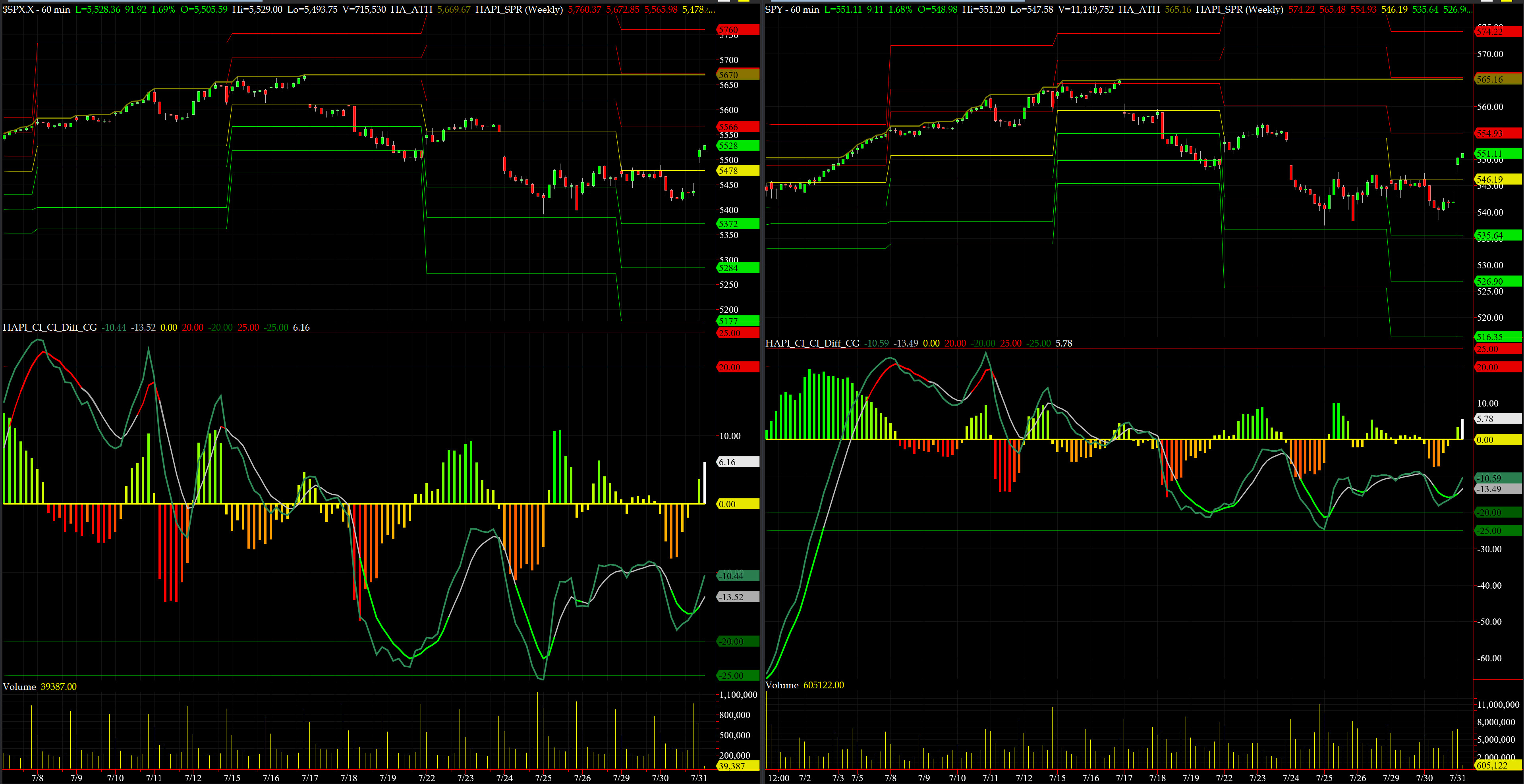The image size is (1524, 784).
Task: Select HAPI_SPR (Weekly) label on SPY chart
Action: pyautogui.click(x=1240, y=10)
